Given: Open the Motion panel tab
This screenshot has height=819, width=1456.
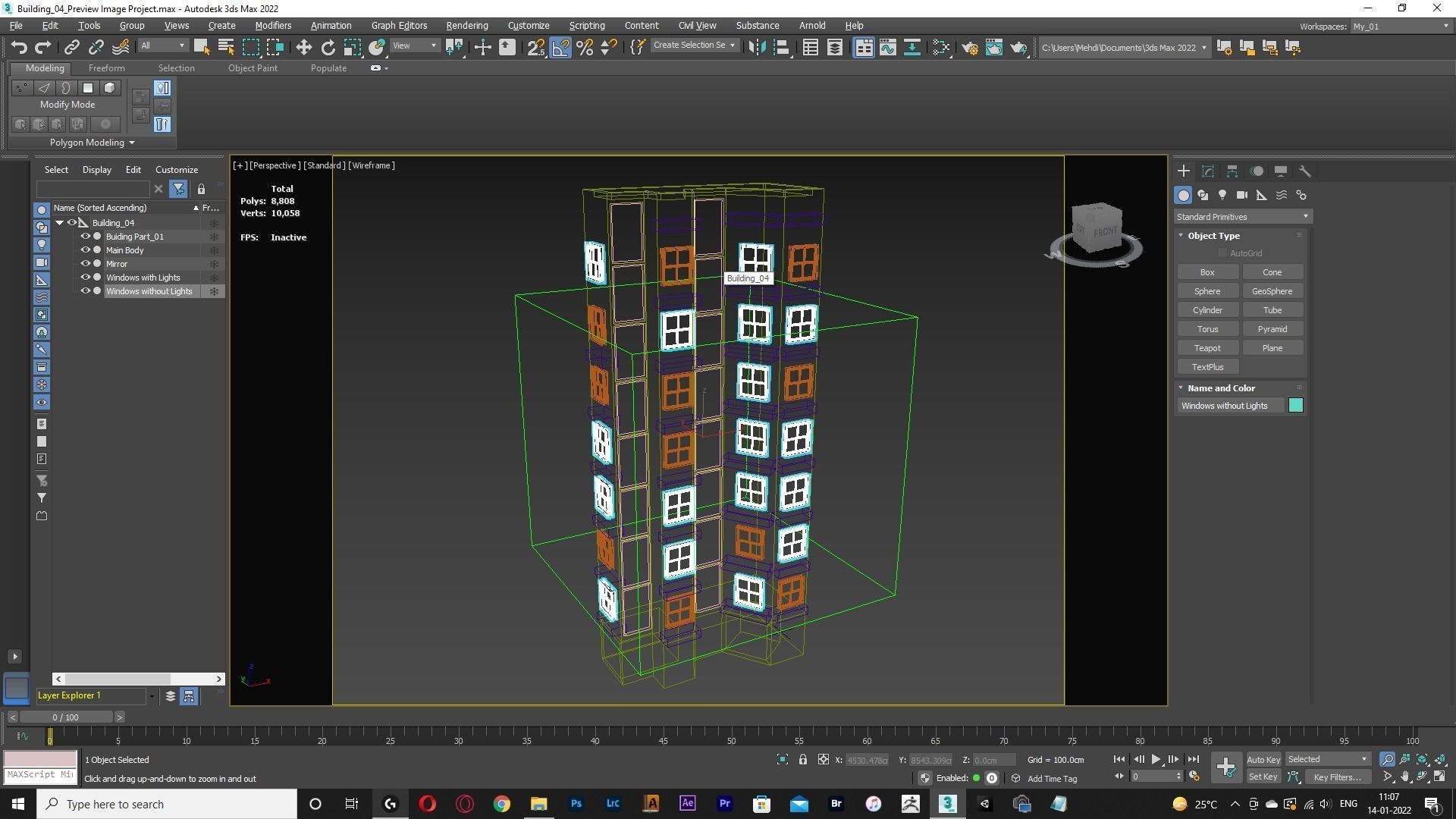Looking at the screenshot, I should tap(1257, 171).
